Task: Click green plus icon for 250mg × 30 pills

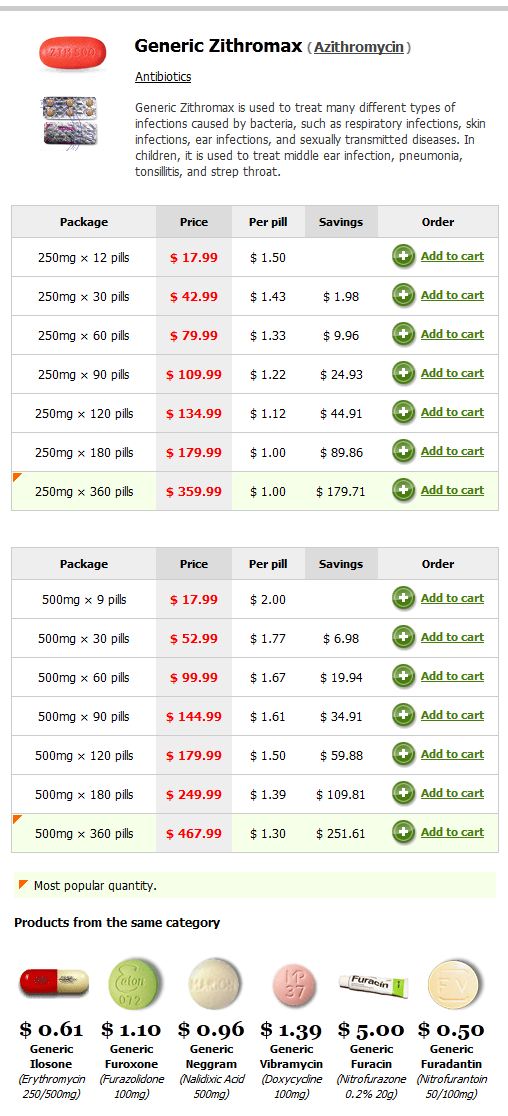Action: (403, 295)
